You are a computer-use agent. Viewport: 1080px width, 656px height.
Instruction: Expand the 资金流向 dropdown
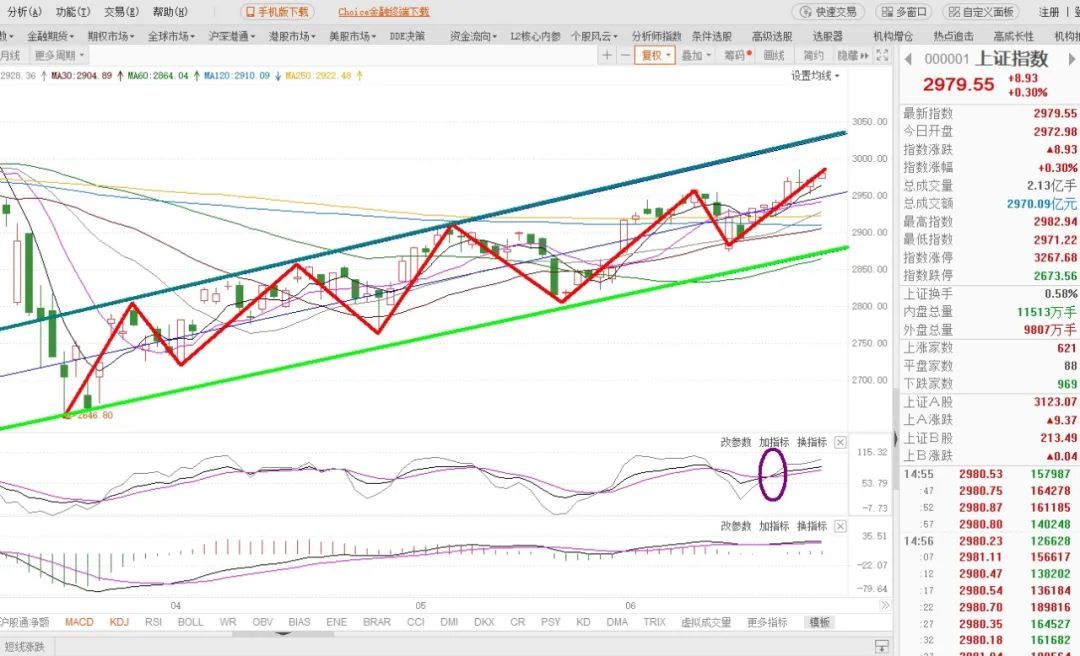474,36
